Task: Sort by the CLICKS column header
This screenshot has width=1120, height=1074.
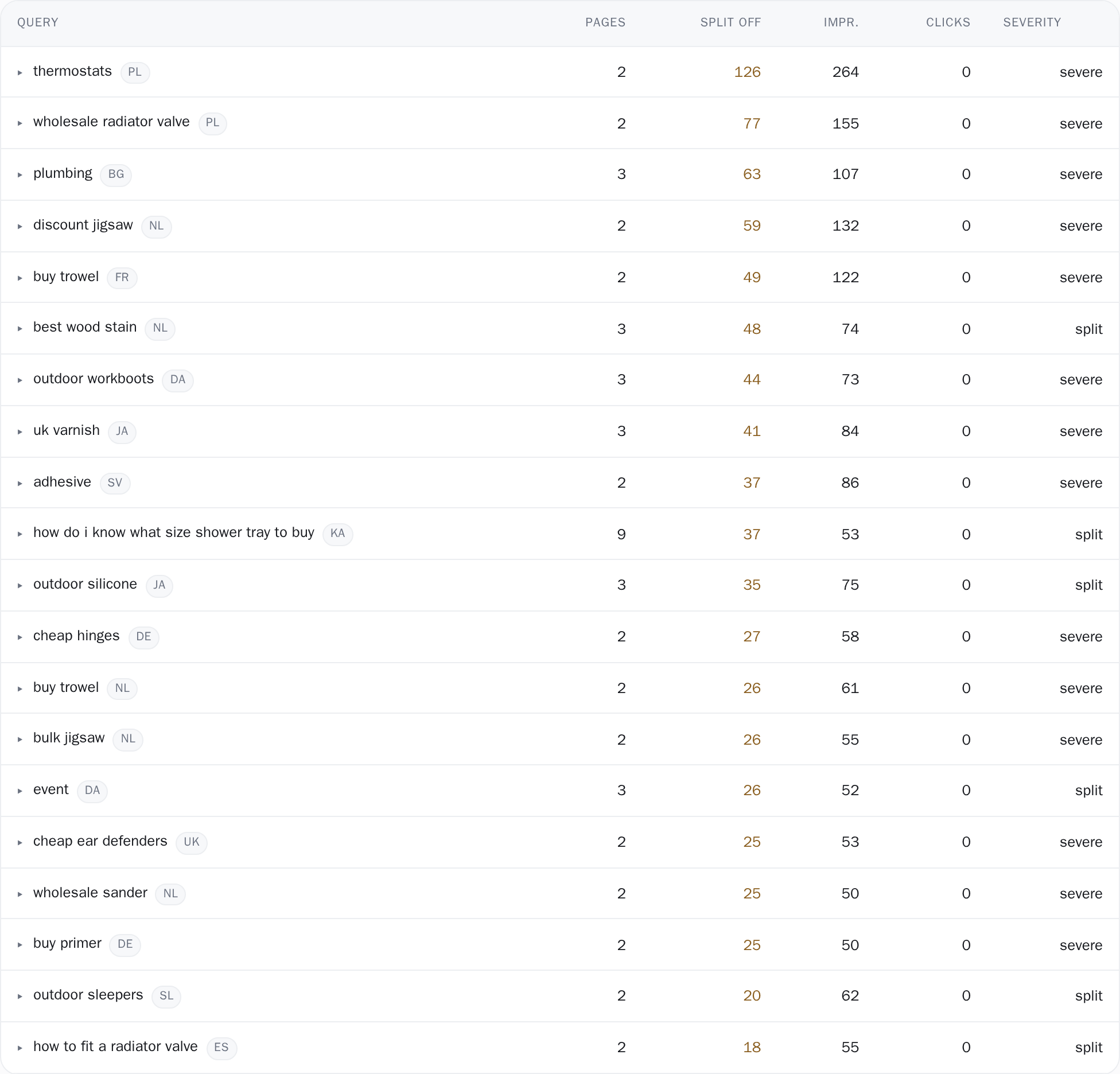Action: click(x=948, y=22)
